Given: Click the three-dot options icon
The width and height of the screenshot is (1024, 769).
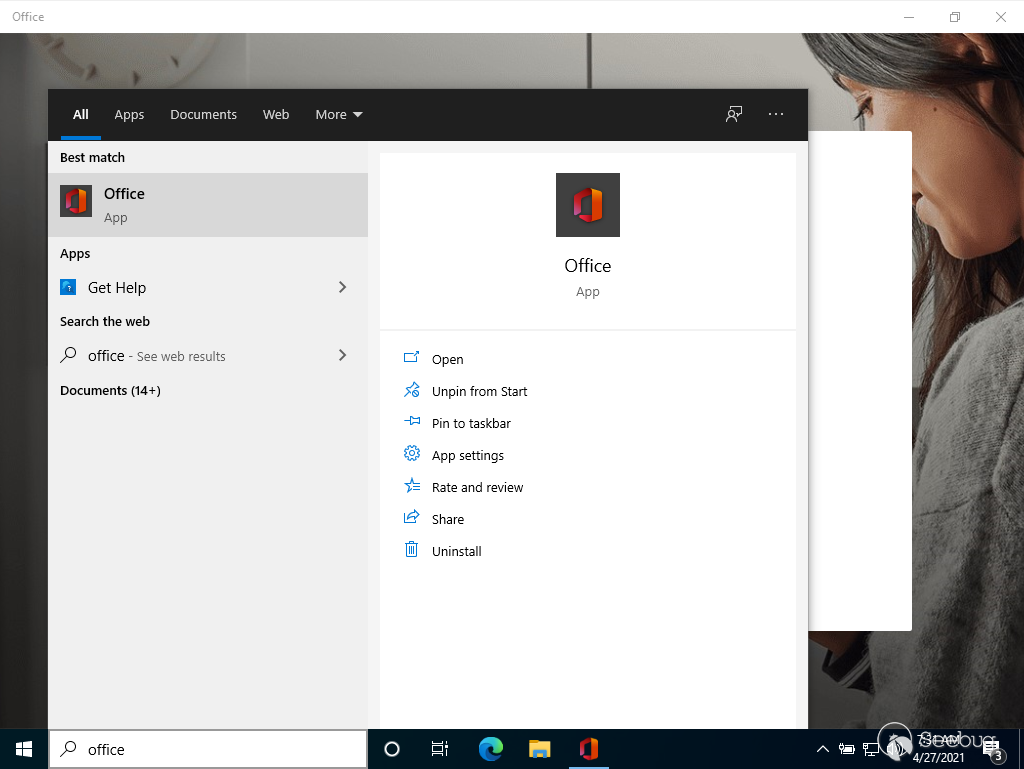Looking at the screenshot, I should point(776,114).
